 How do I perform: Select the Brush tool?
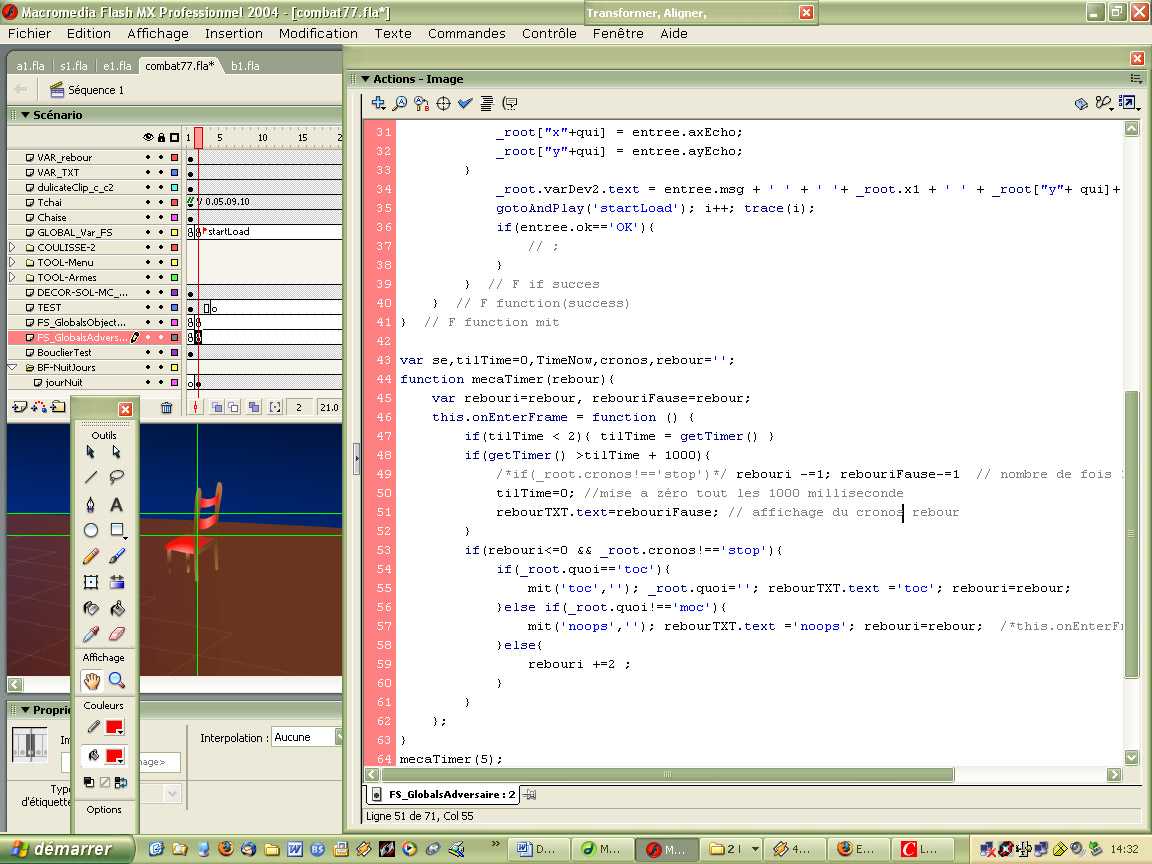[116, 556]
